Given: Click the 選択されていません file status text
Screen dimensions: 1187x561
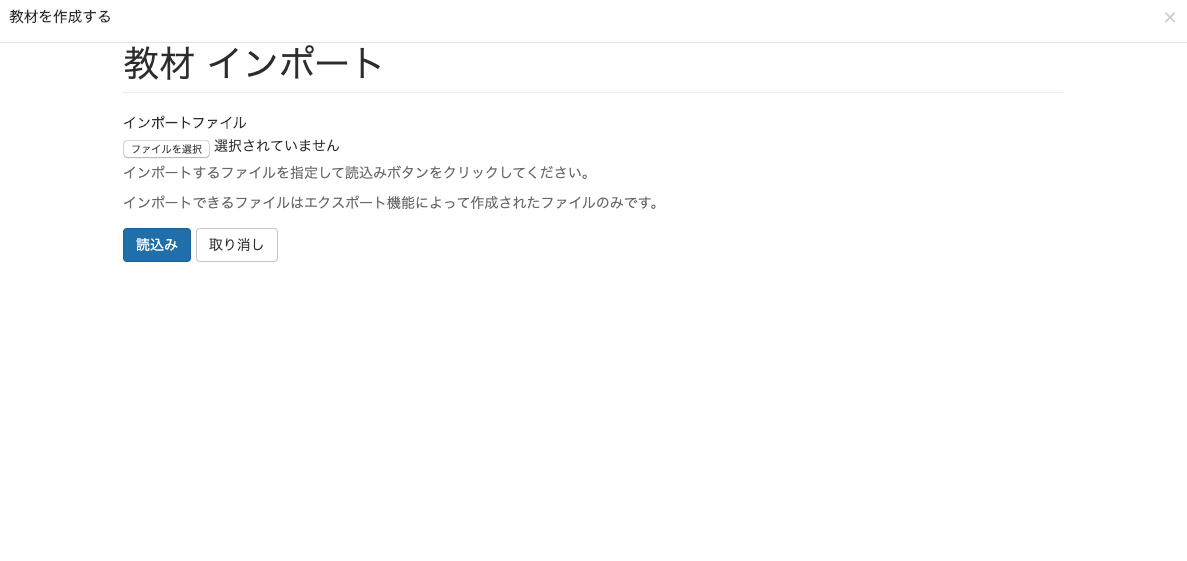Looking at the screenshot, I should pos(277,146).
